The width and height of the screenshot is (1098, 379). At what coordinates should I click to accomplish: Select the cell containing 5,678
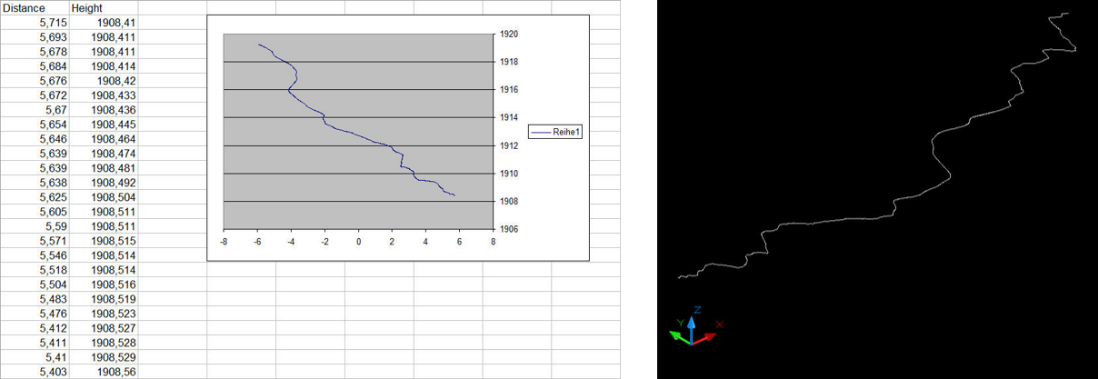[35, 52]
